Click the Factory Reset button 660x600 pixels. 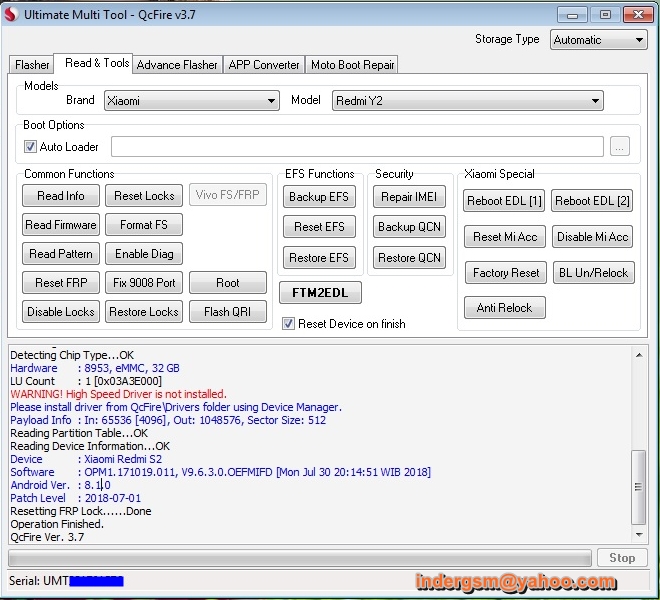point(506,273)
